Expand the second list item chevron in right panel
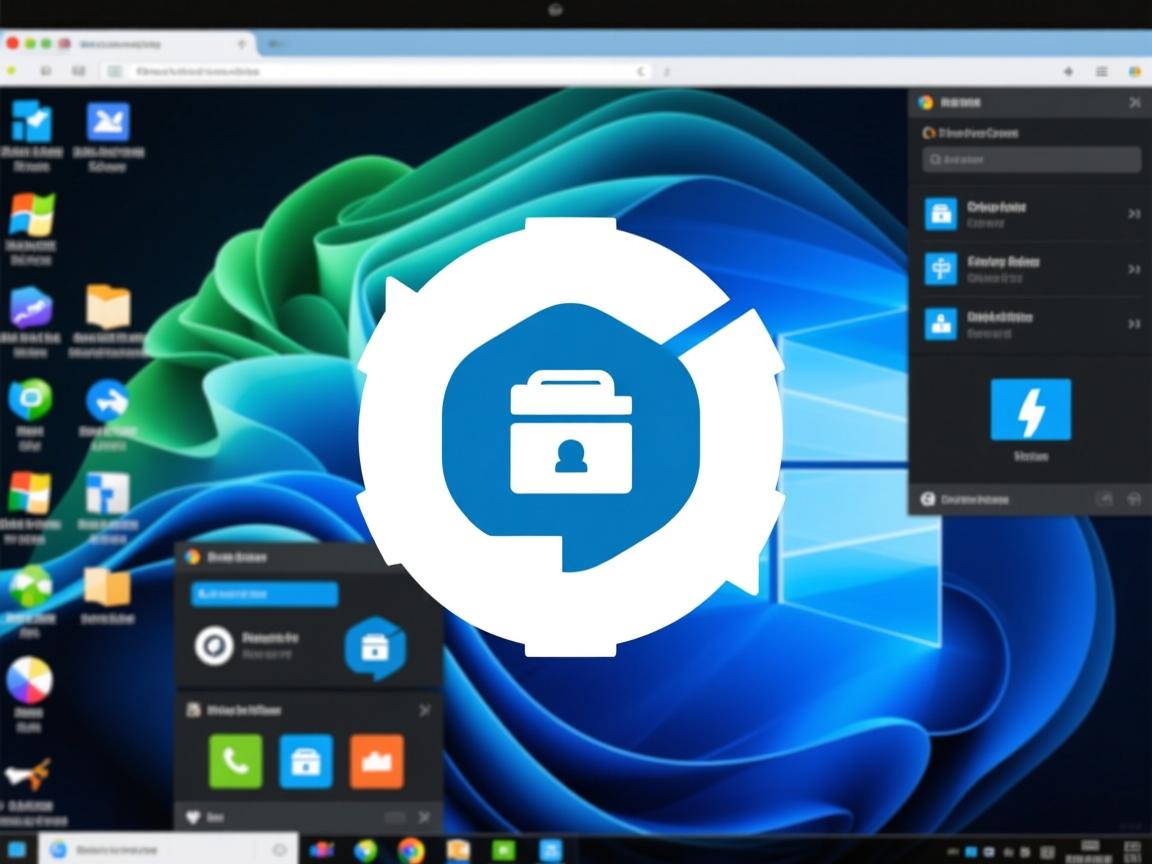Image resolution: width=1152 pixels, height=864 pixels. 1134,268
